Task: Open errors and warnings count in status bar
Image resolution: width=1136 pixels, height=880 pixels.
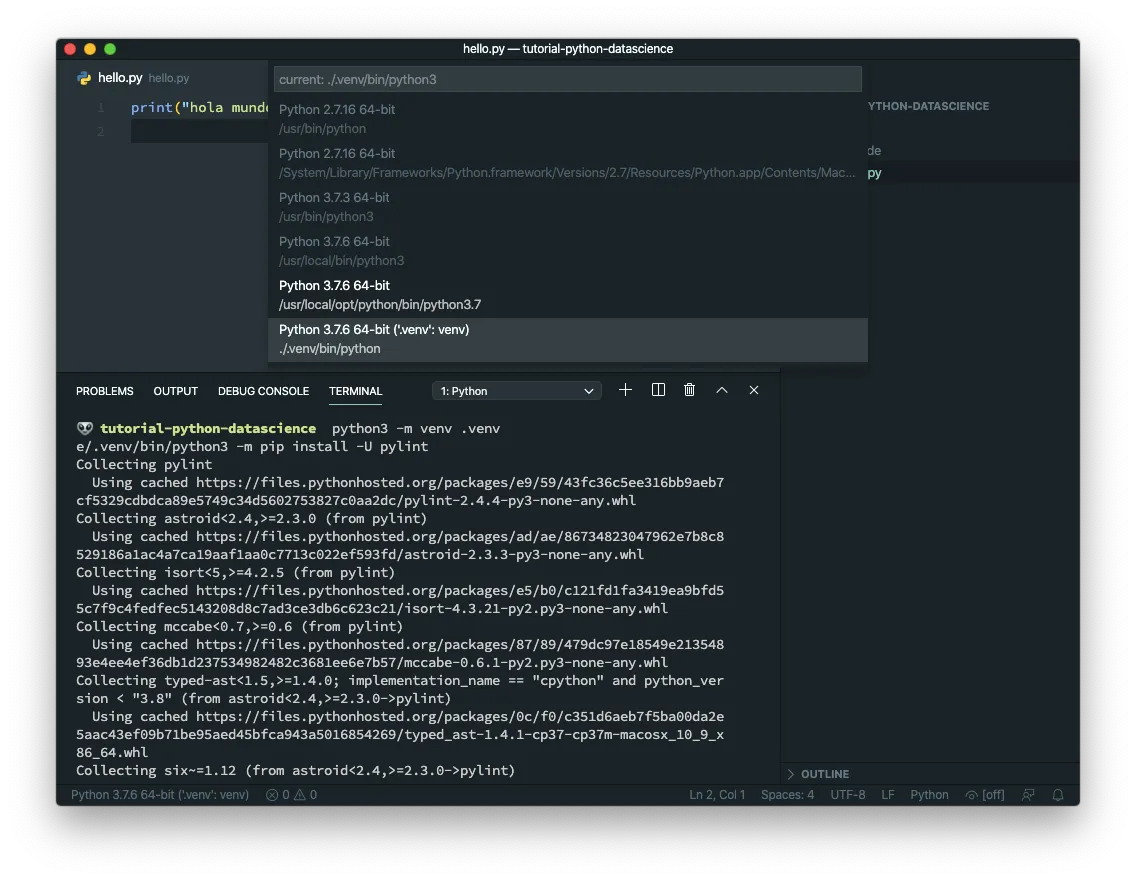Action: coord(291,795)
